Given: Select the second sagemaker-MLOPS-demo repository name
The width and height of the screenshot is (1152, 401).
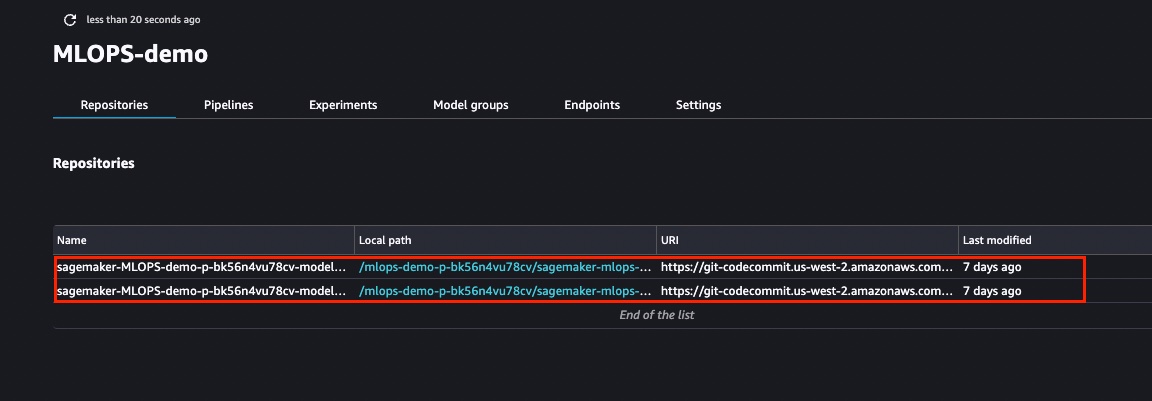Looking at the screenshot, I should pyautogui.click(x=201, y=291).
